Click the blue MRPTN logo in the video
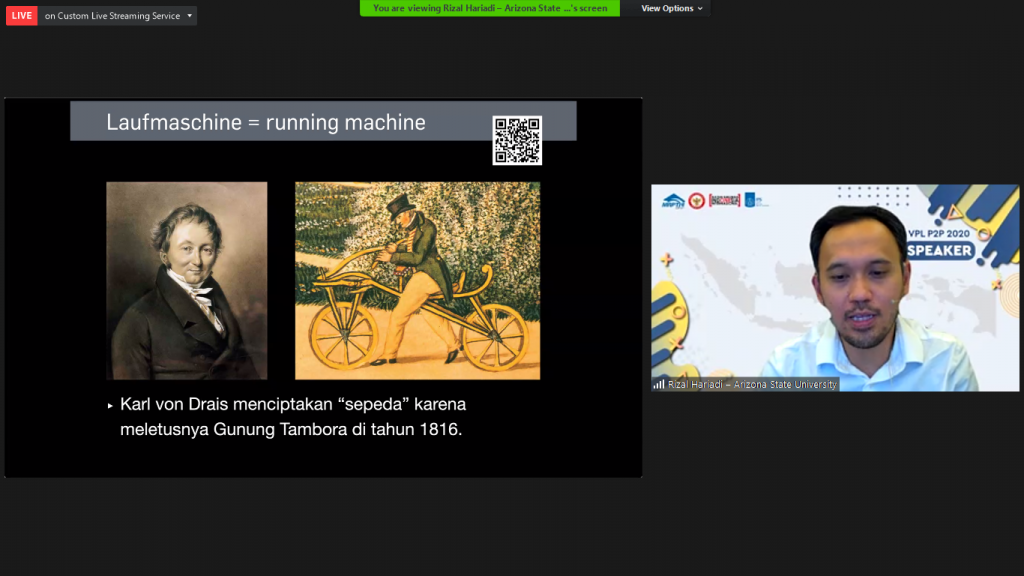1024x576 pixels. (x=672, y=200)
